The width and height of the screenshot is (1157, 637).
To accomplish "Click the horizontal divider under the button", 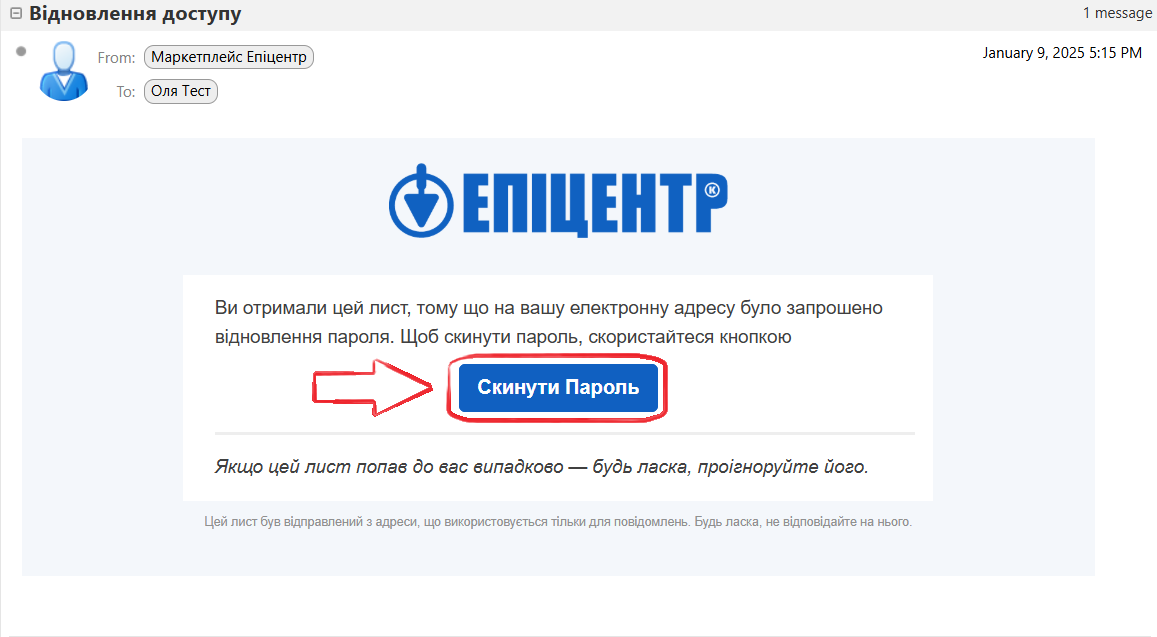I will 564,433.
